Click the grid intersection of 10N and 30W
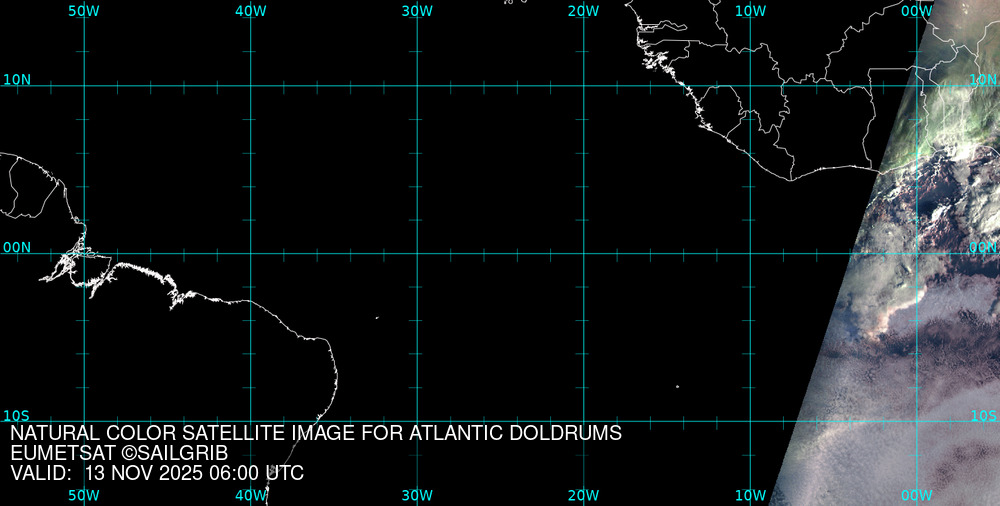The image size is (1000, 506). point(417,86)
